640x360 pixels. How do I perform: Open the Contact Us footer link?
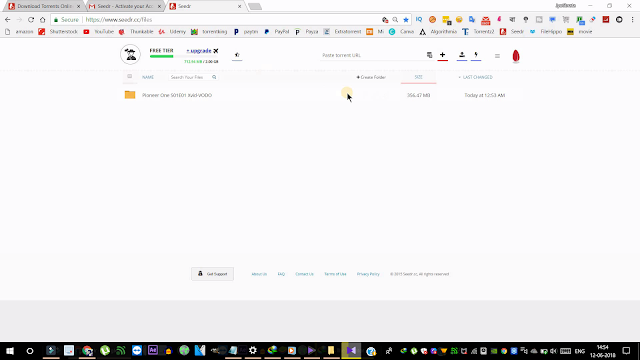coord(304,274)
